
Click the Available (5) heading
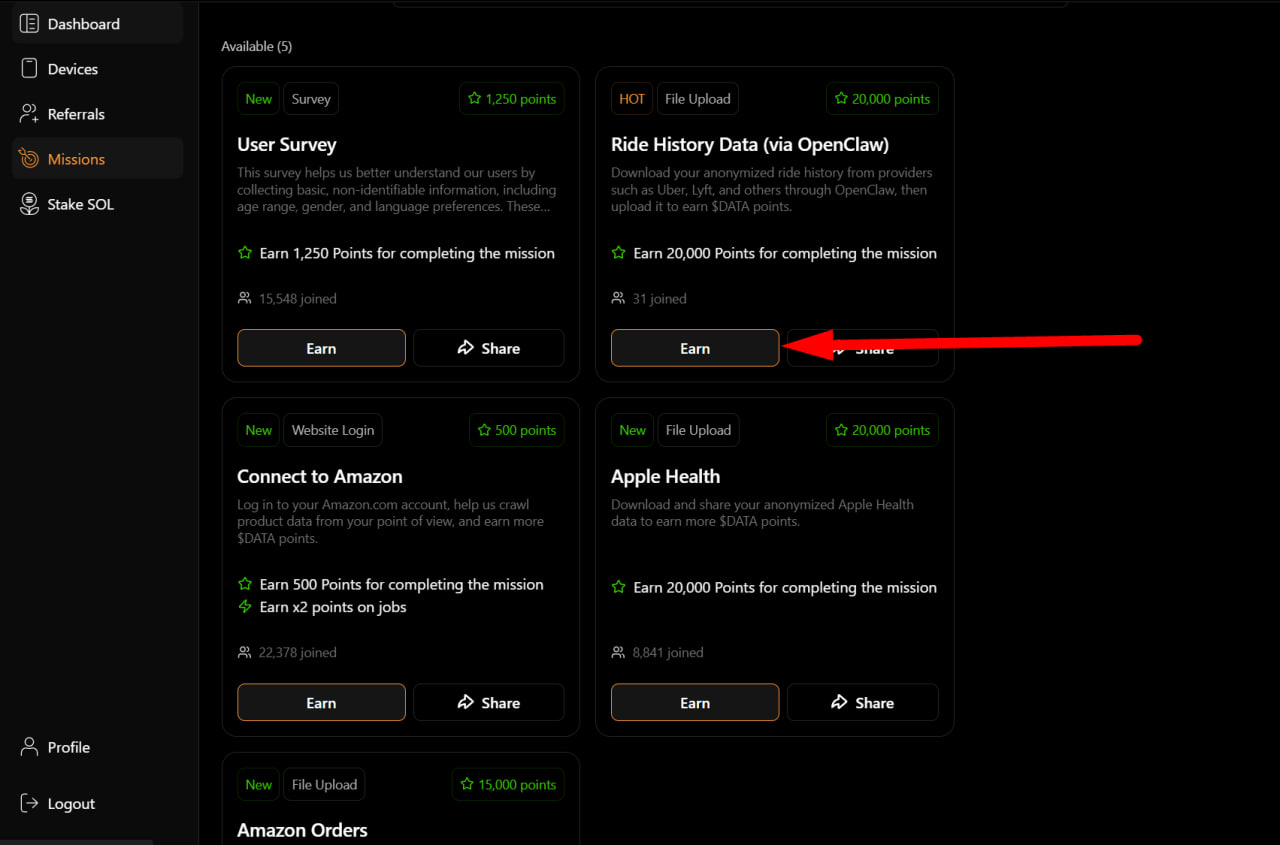pyautogui.click(x=257, y=46)
